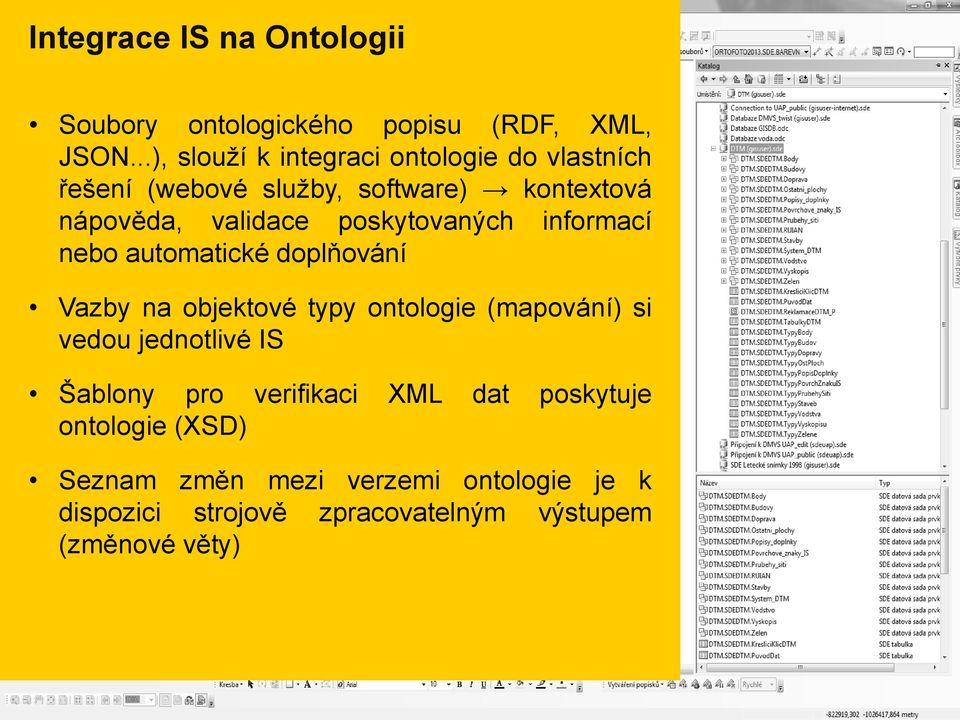The width and height of the screenshot is (960, 720).
Task: Expand the DTM.SDEDTM.Doprava dataset node
Action: [x=724, y=179]
